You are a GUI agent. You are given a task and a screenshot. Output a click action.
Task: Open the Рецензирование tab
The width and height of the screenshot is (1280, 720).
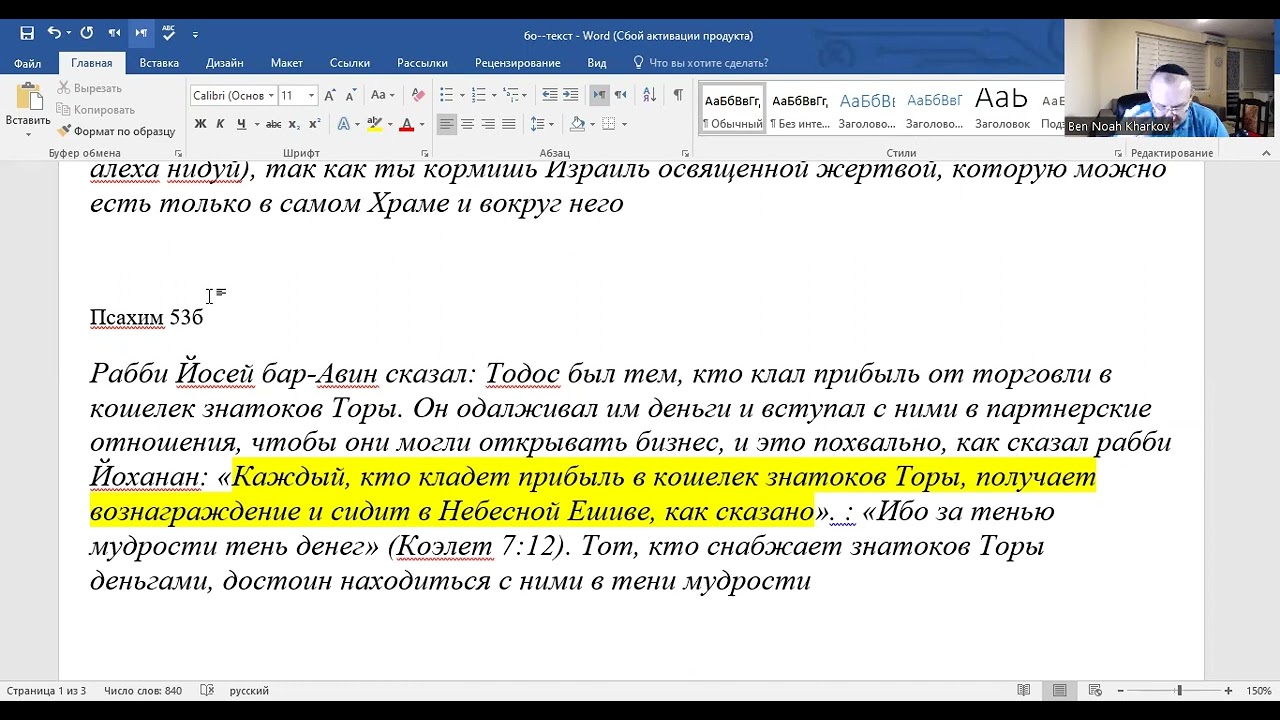pos(517,63)
